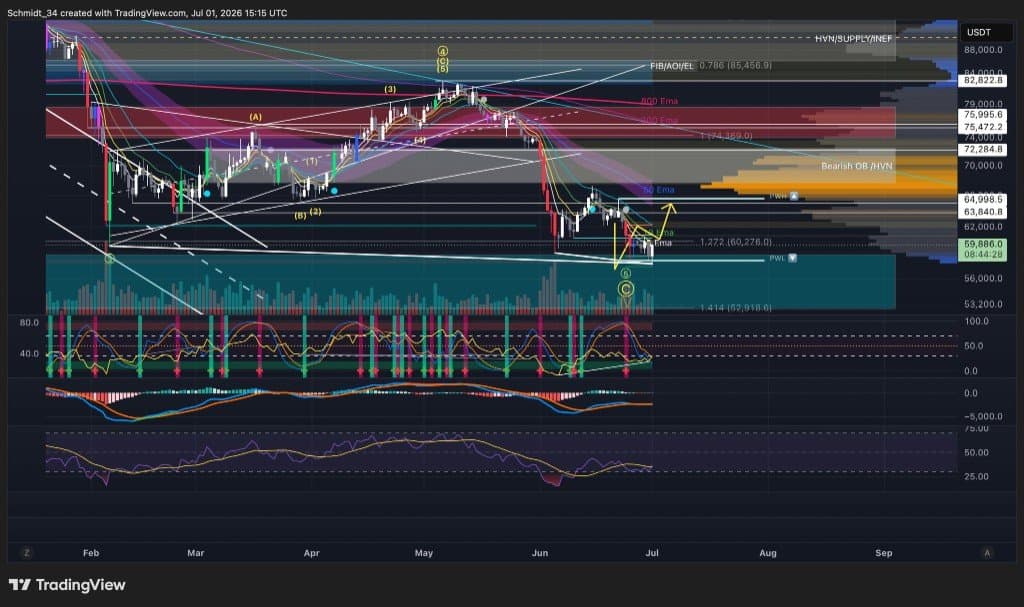The width and height of the screenshot is (1024, 607).
Task: Click Jun on the time axis
Action: pos(539,553)
